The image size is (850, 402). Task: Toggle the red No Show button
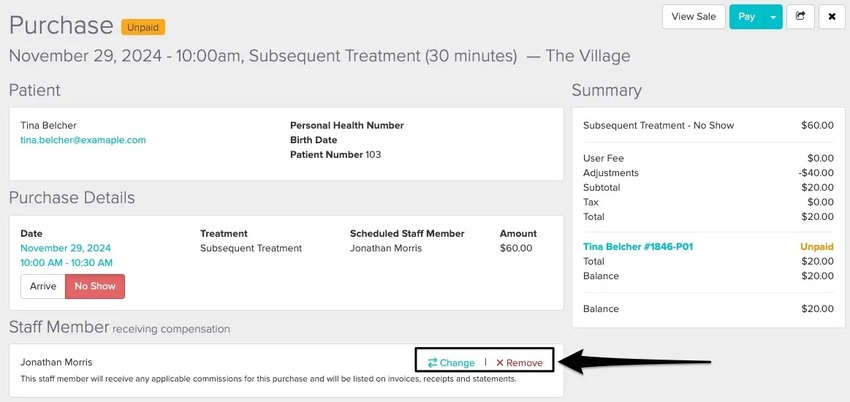[x=95, y=286]
